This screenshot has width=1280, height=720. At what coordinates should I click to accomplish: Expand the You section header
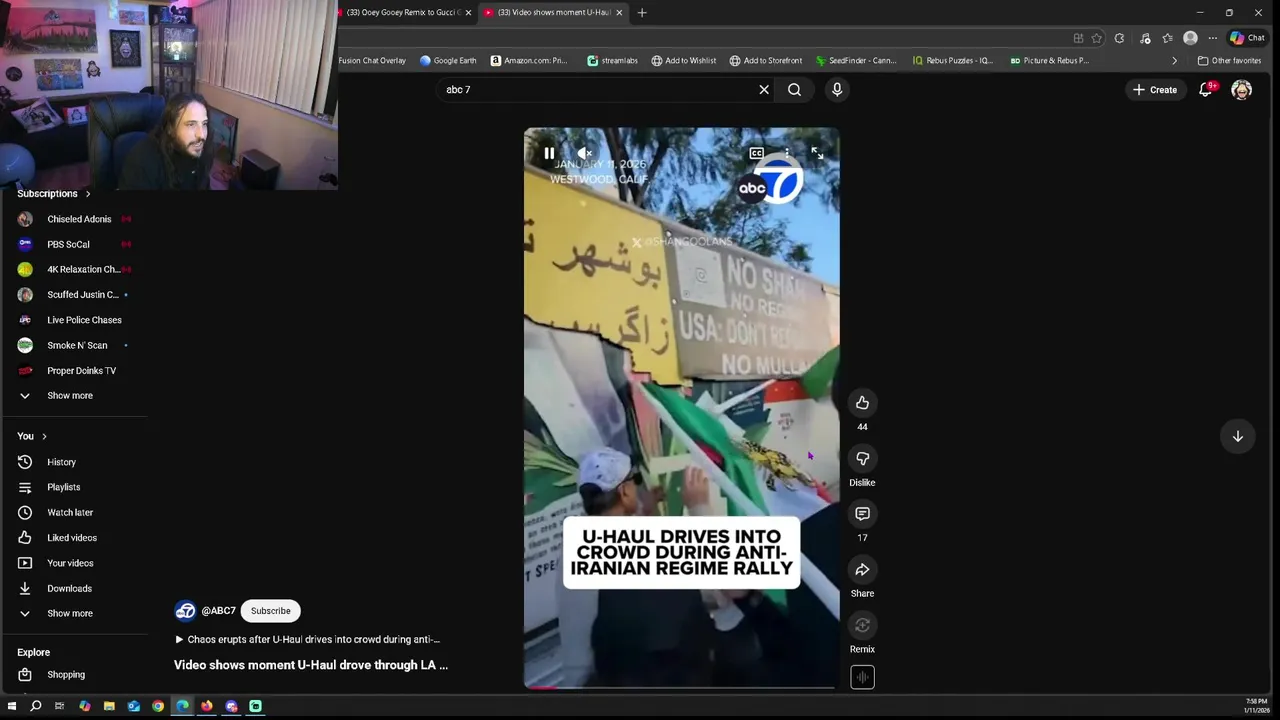tap(32, 436)
